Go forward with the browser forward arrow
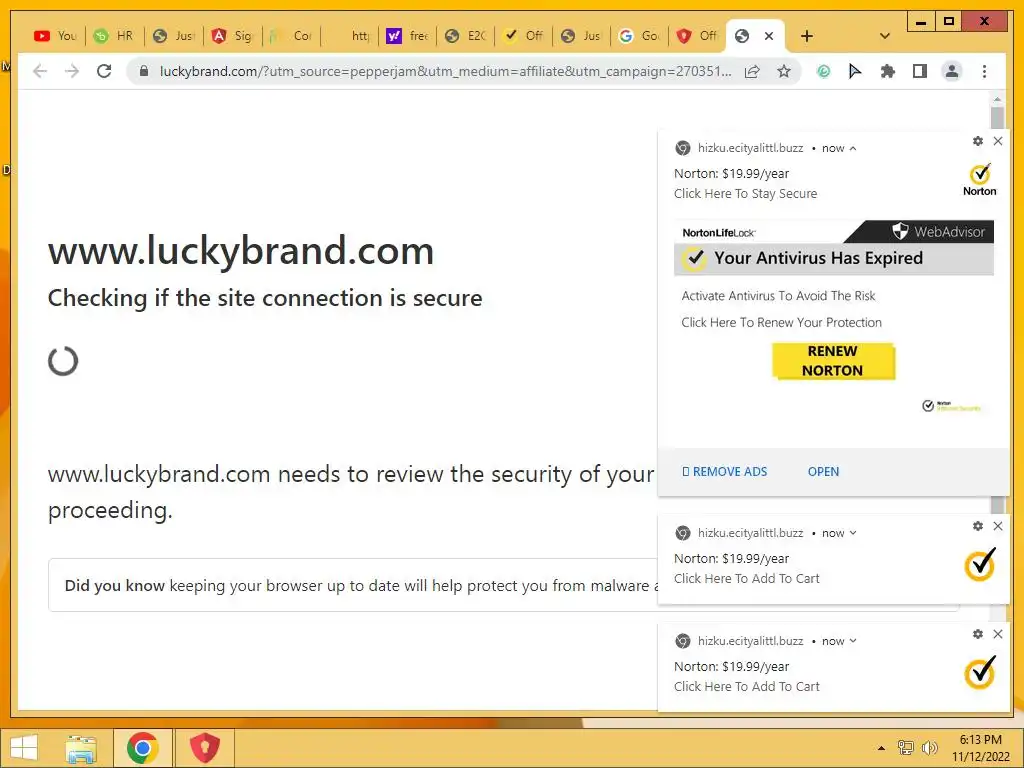Viewport: 1024px width, 768px height. (72, 71)
